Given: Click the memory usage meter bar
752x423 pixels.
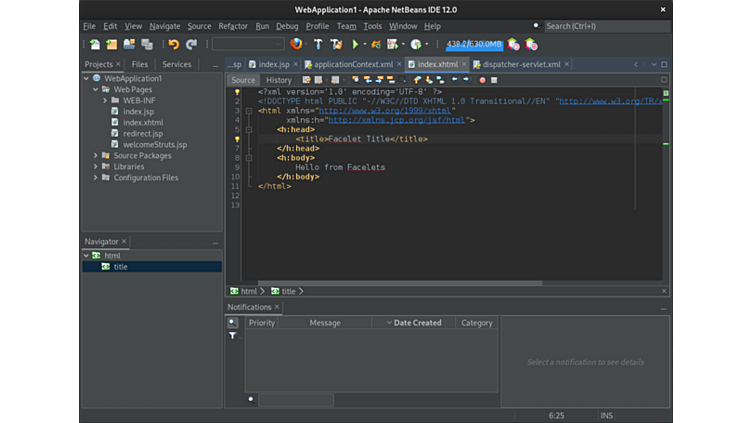Looking at the screenshot, I should coord(474,45).
